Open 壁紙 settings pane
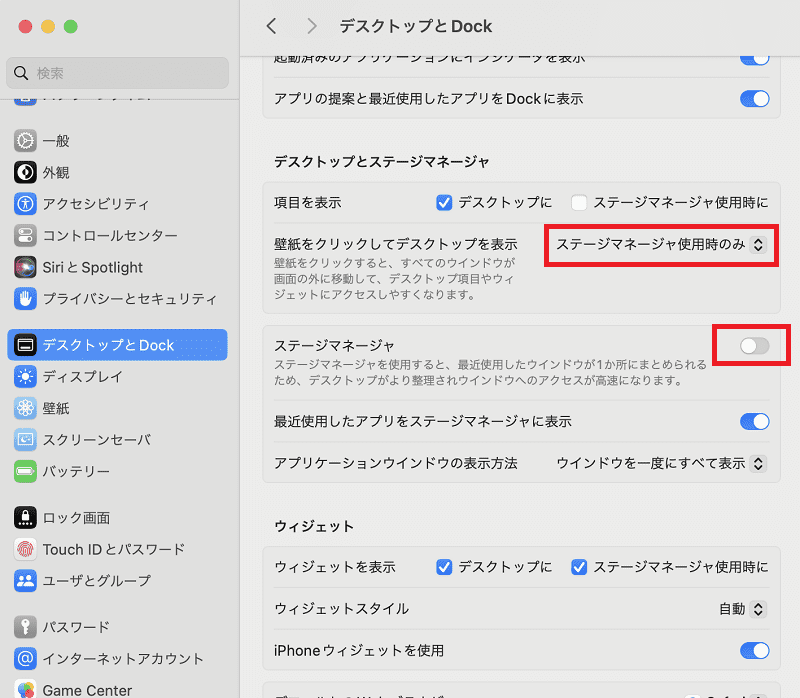 pos(117,408)
